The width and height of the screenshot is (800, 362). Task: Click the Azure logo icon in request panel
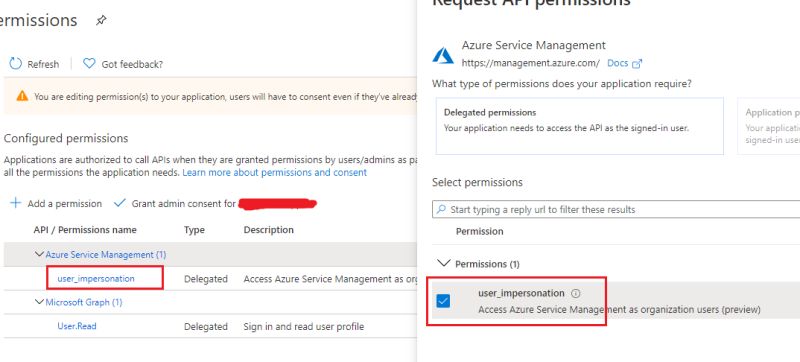pos(443,56)
